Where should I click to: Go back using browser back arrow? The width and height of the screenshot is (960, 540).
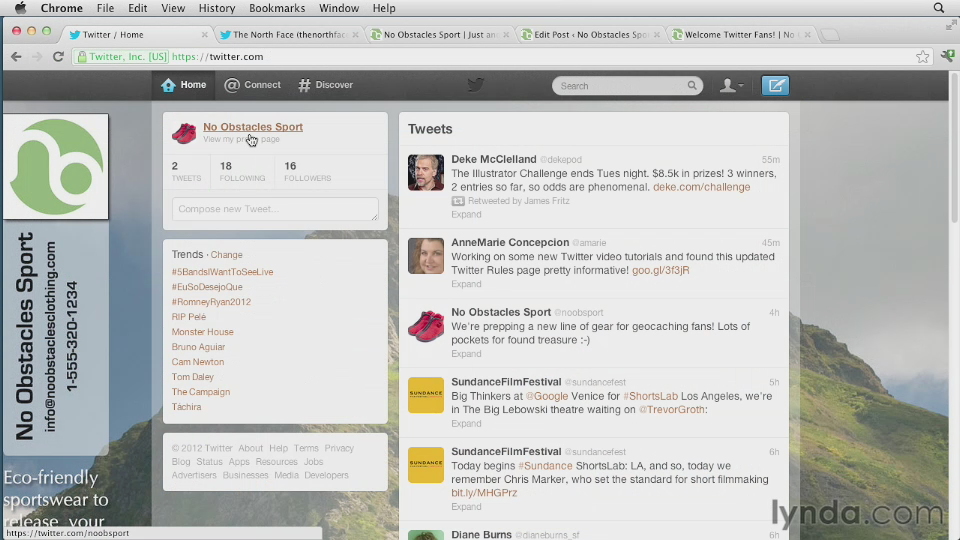click(x=16, y=57)
